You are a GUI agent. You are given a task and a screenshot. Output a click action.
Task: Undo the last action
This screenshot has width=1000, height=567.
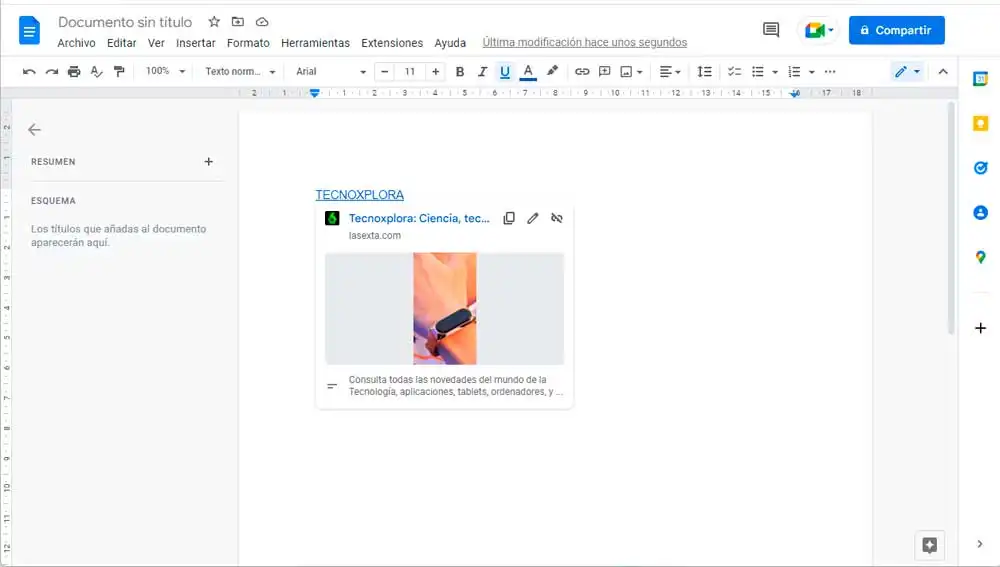click(x=29, y=71)
